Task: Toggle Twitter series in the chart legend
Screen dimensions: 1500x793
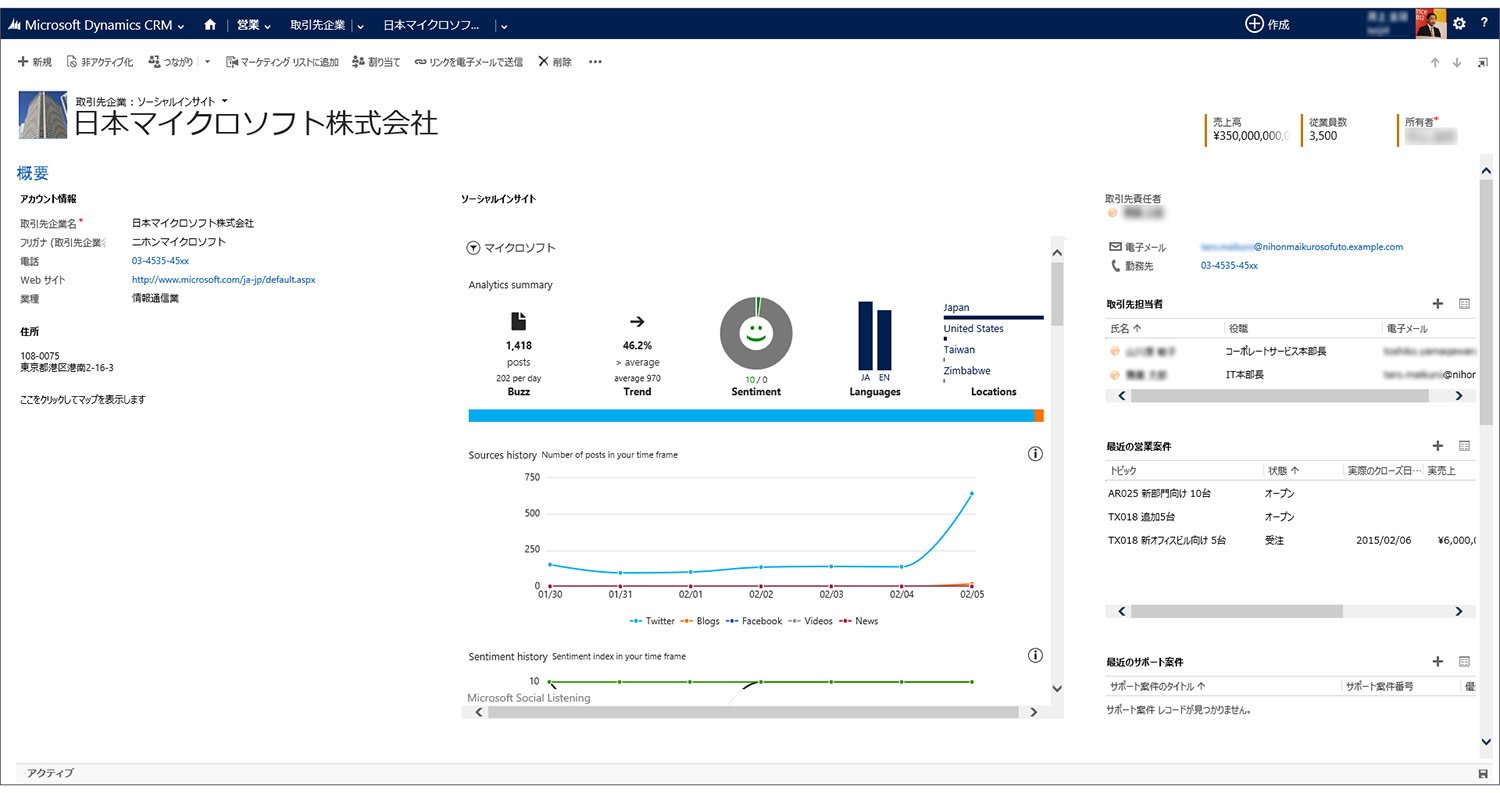Action: (x=653, y=621)
